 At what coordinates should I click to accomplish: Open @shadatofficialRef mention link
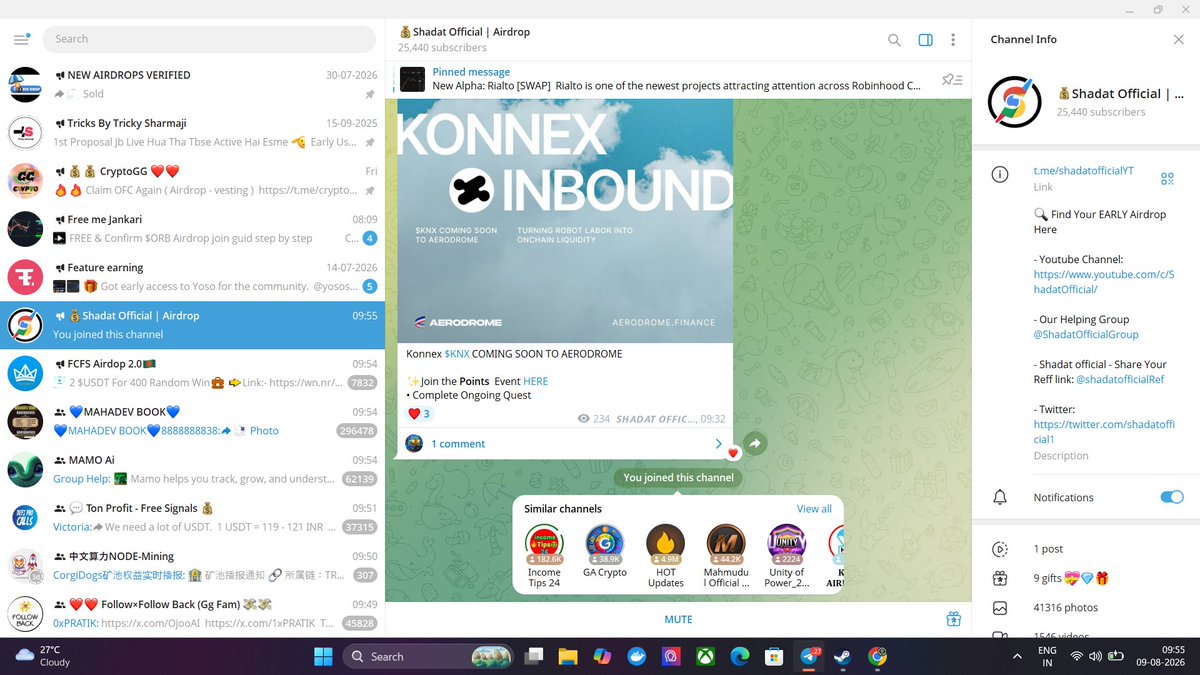(1120, 379)
